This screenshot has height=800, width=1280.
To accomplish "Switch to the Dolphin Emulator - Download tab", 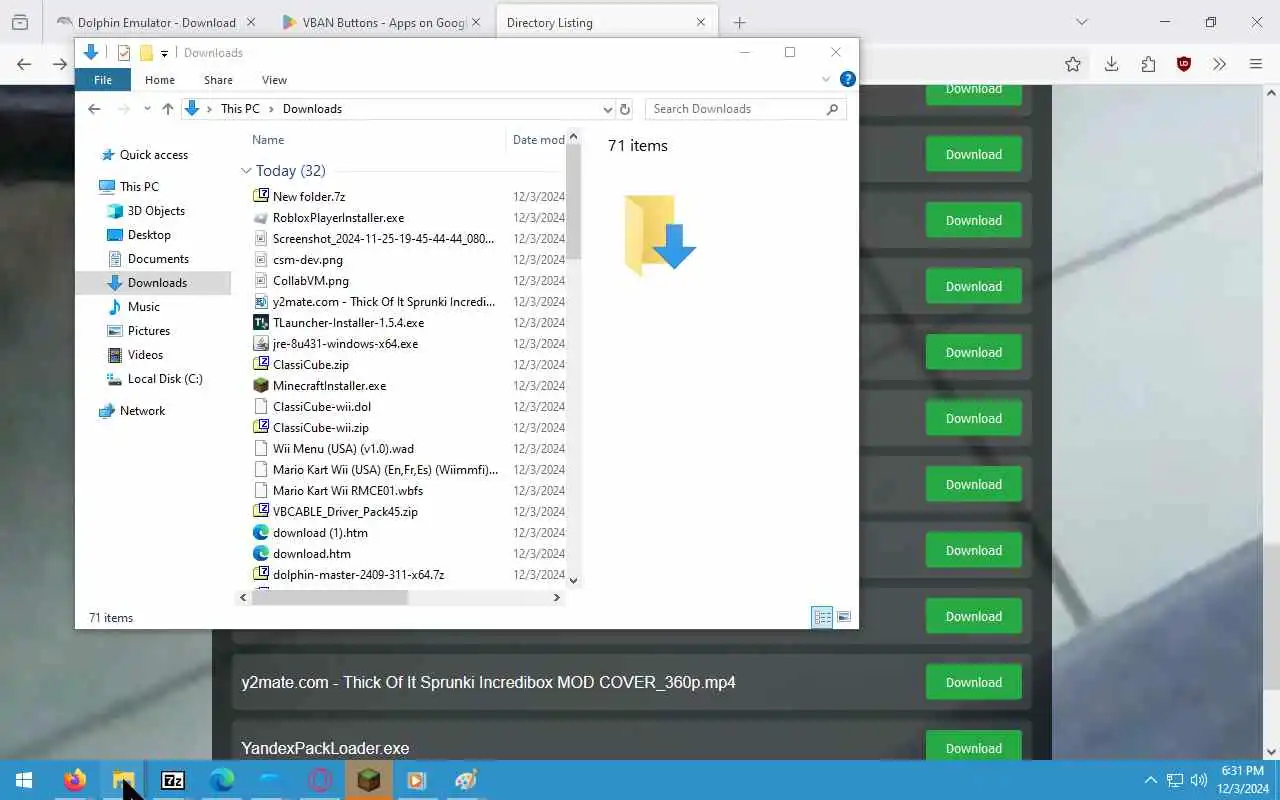I will [x=156, y=22].
